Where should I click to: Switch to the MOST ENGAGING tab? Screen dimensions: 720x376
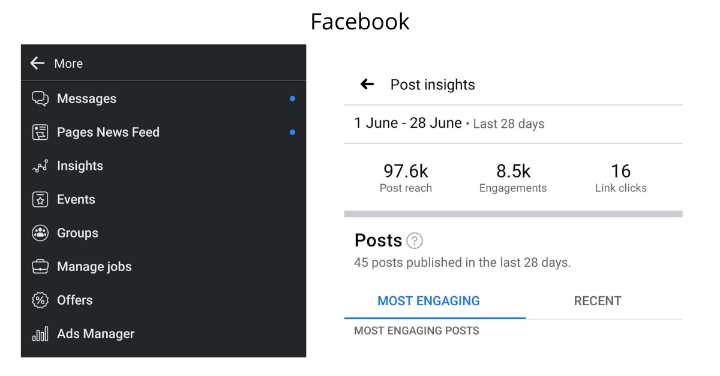click(428, 301)
